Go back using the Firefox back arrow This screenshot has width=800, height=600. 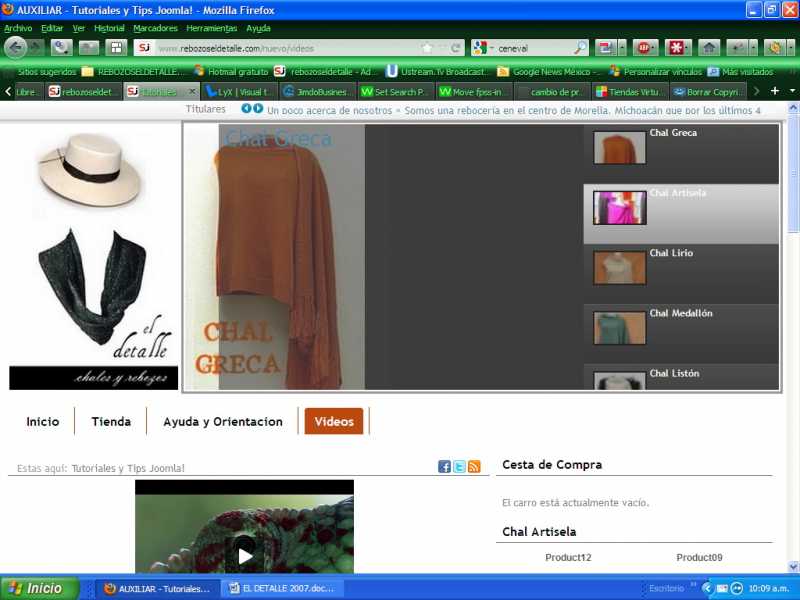click(x=15, y=48)
